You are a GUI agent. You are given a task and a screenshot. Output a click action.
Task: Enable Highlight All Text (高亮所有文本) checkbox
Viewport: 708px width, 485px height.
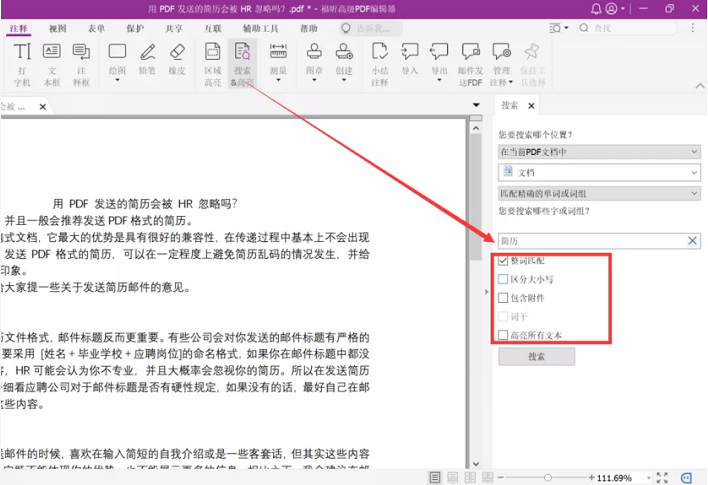[503, 335]
